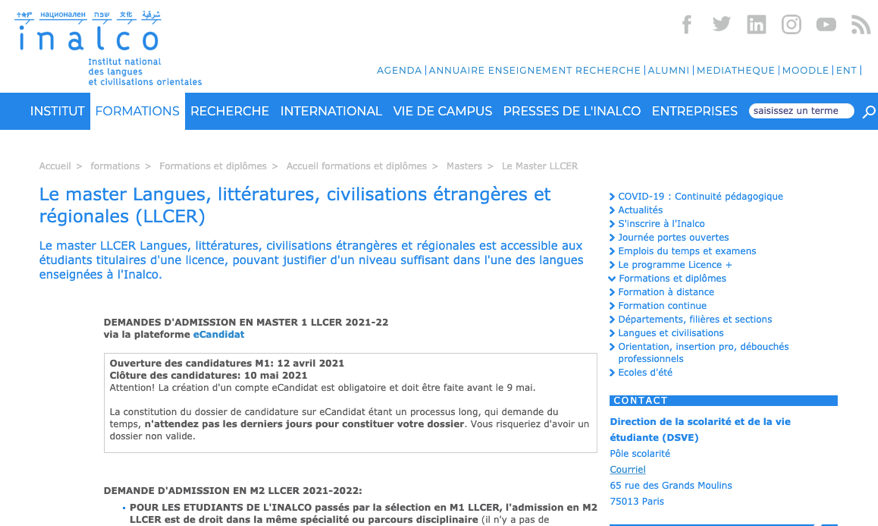The image size is (878, 526).
Task: Click 'Clôture des candidatures: 10 mai 2021' text
Action: (x=208, y=375)
